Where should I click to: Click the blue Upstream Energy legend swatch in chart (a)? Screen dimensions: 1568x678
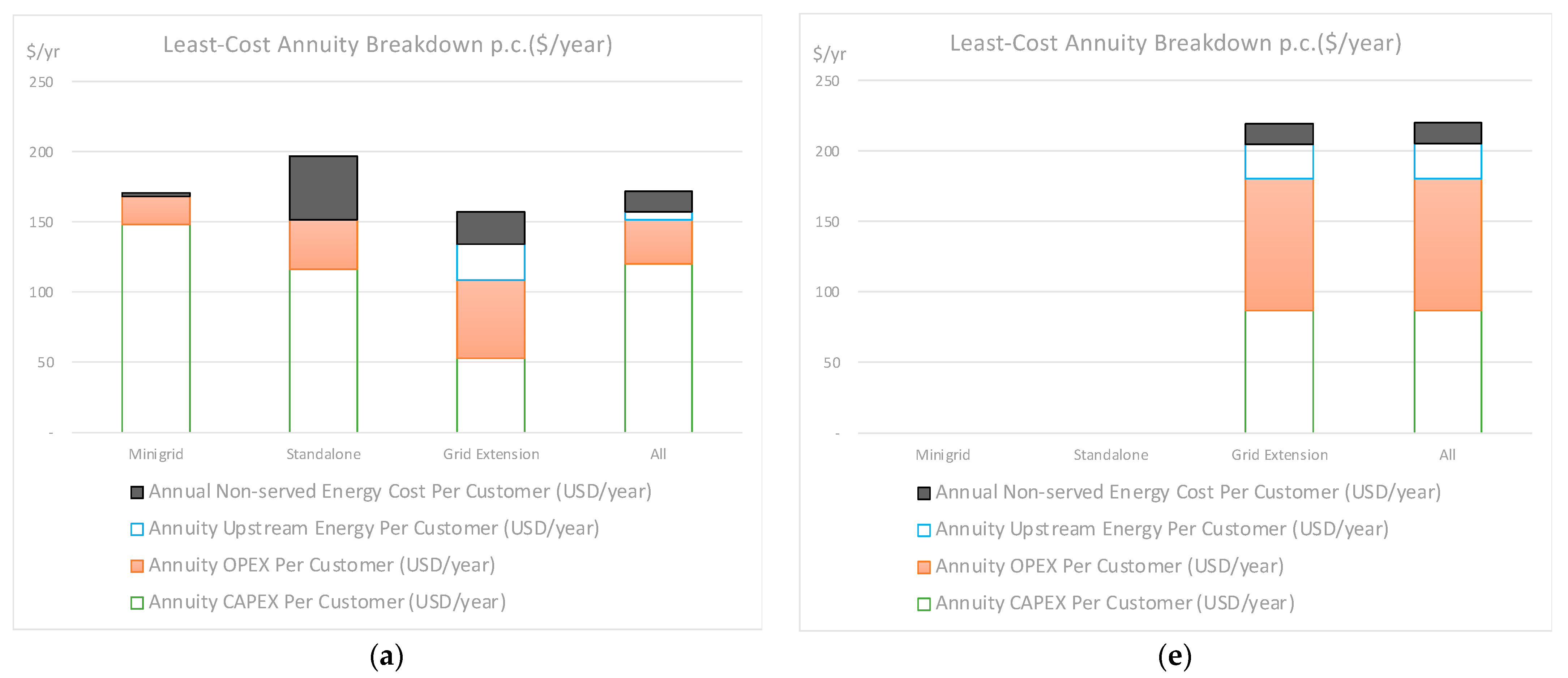pos(137,529)
